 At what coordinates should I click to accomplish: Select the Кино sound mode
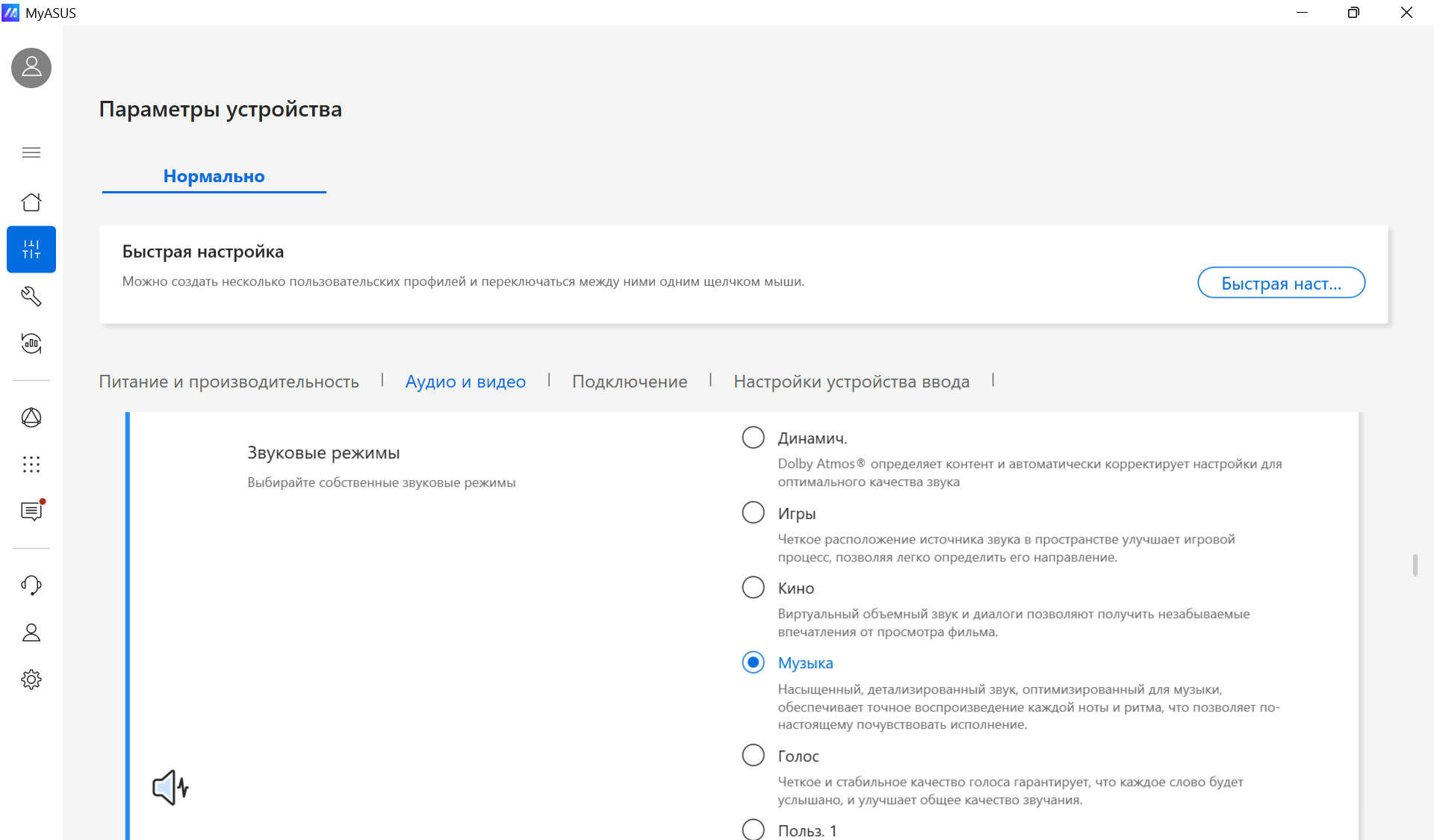[x=753, y=588]
